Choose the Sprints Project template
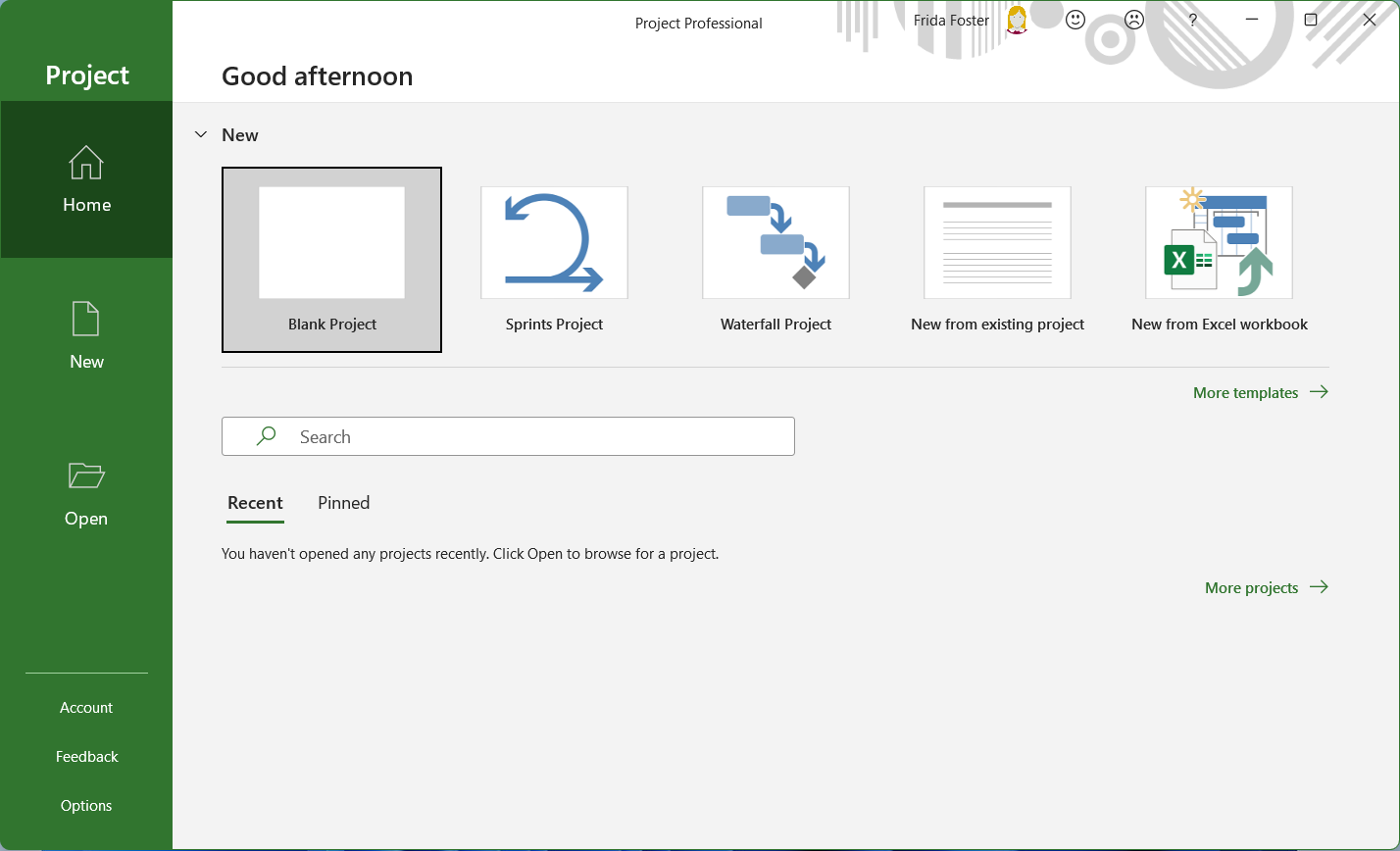This screenshot has width=1400, height=851. click(554, 260)
